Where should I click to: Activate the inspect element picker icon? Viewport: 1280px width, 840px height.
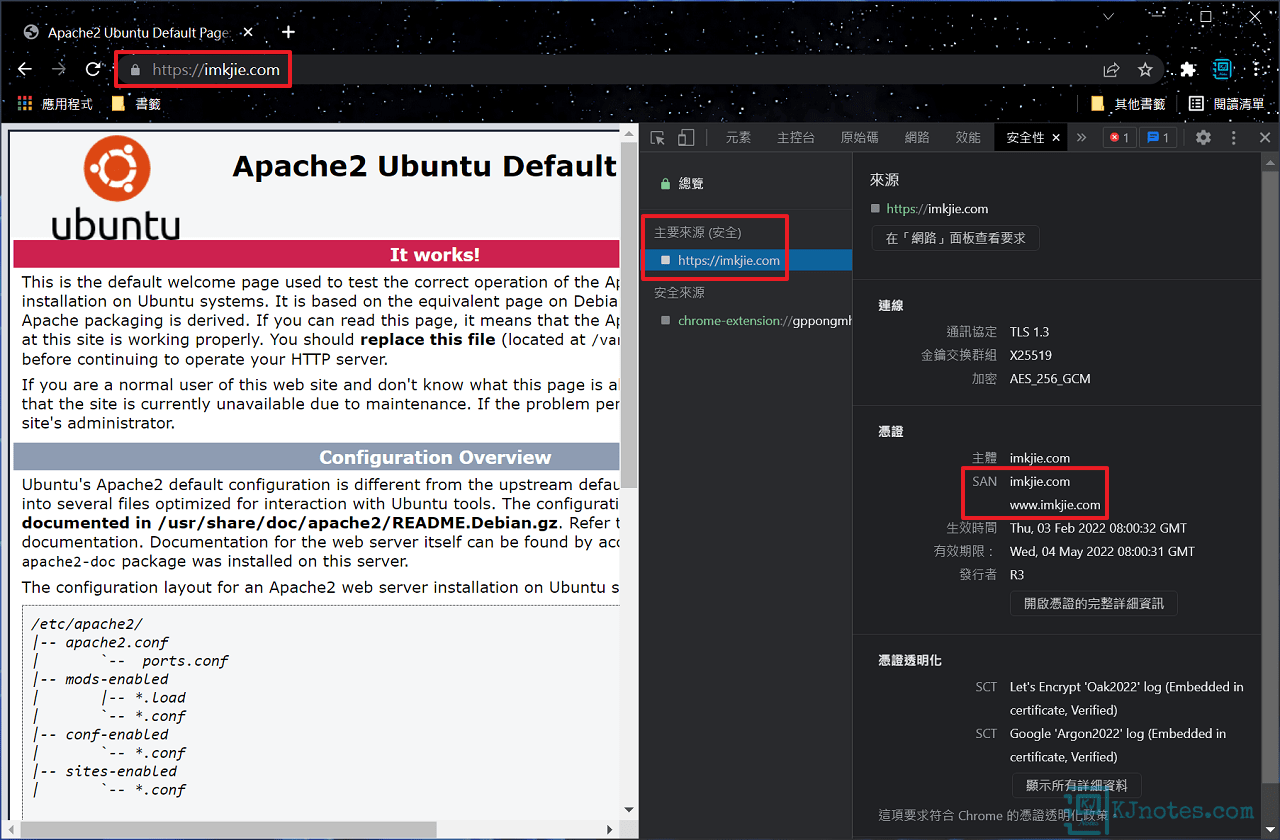pyautogui.click(x=658, y=138)
